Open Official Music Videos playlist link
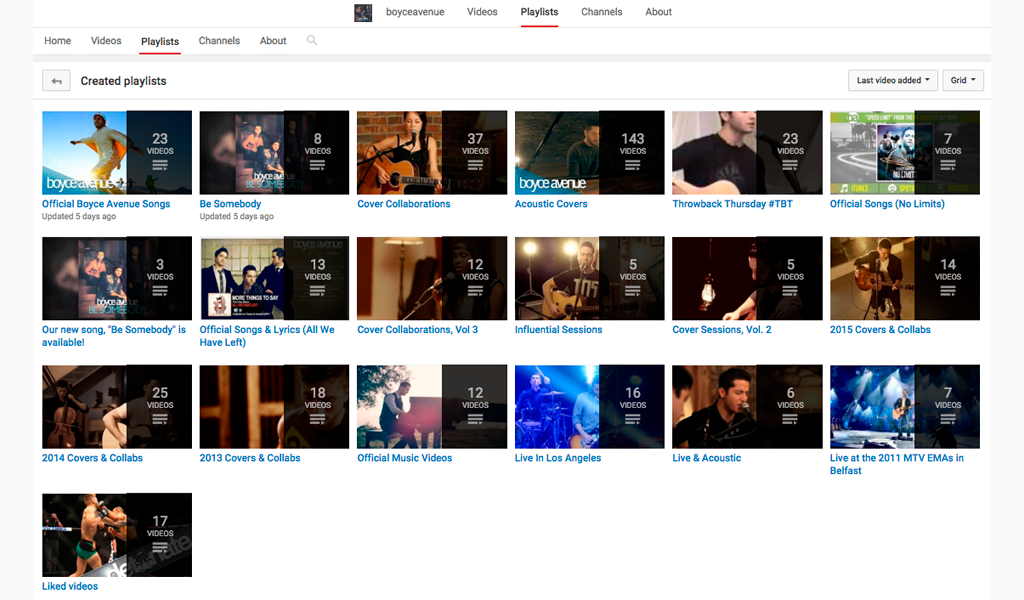Screen dimensions: 1024x600 [404, 458]
